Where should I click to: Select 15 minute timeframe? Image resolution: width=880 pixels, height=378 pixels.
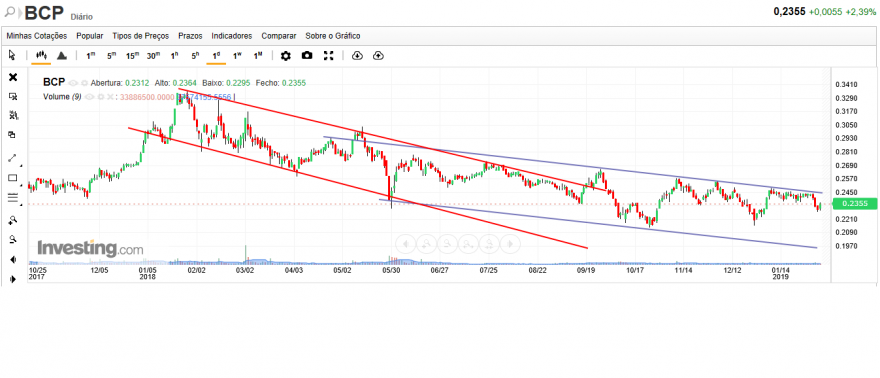click(x=132, y=56)
